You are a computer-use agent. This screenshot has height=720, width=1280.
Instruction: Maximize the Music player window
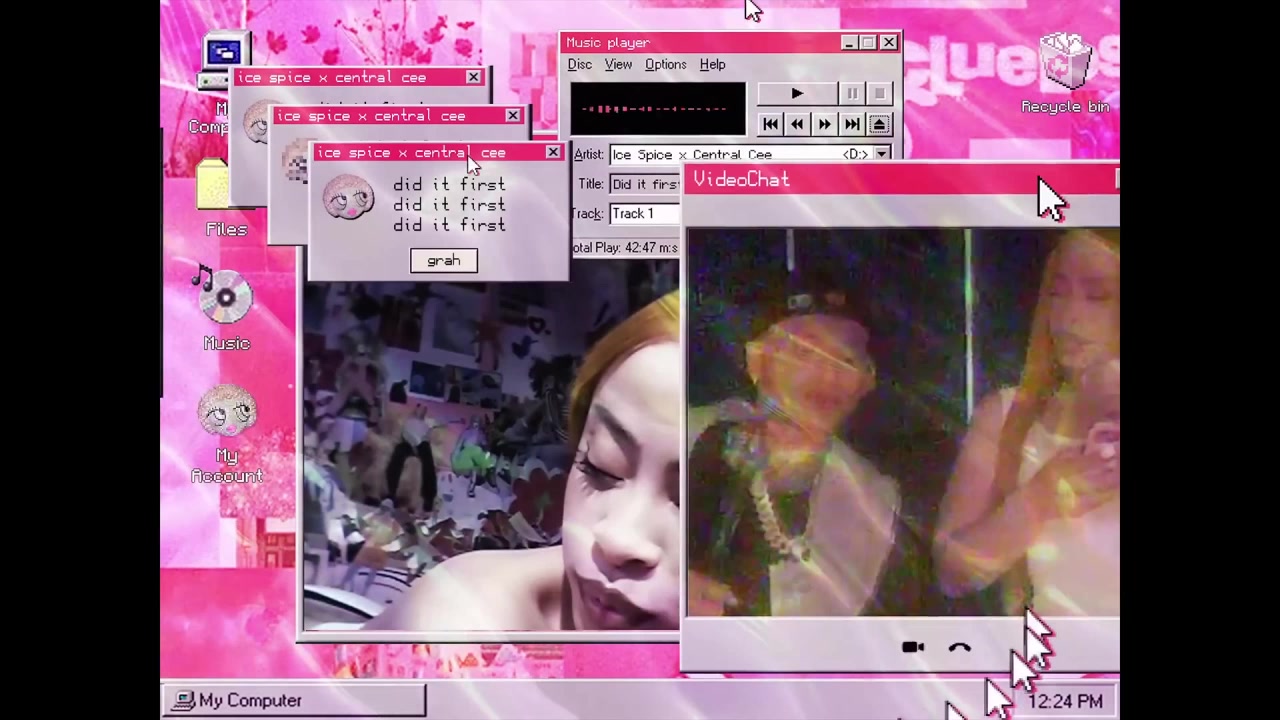click(x=868, y=43)
